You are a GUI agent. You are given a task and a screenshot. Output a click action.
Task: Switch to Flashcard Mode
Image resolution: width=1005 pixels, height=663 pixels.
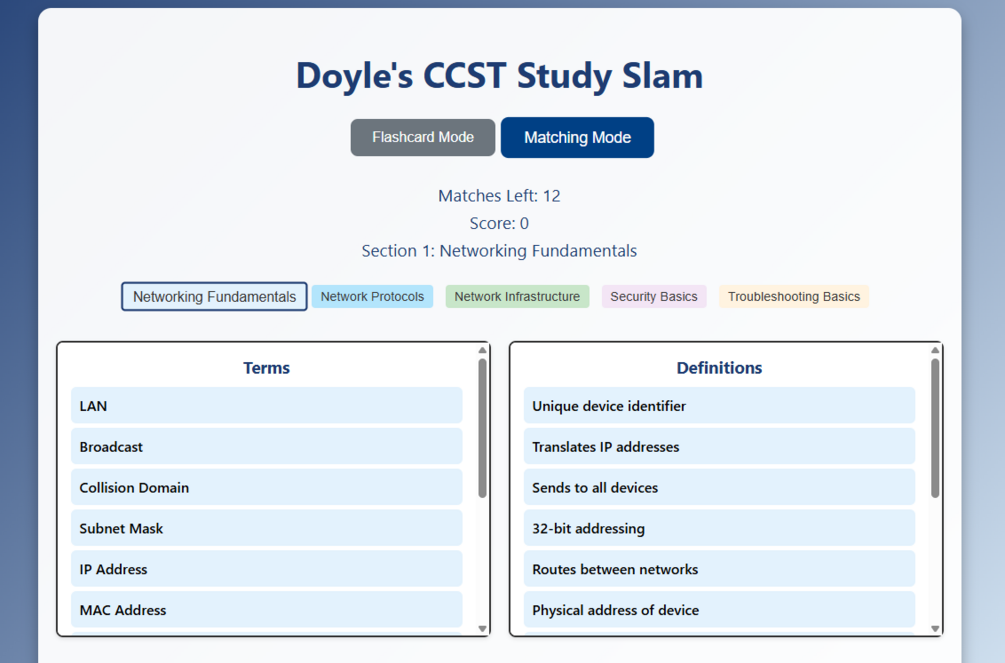[x=422, y=137]
